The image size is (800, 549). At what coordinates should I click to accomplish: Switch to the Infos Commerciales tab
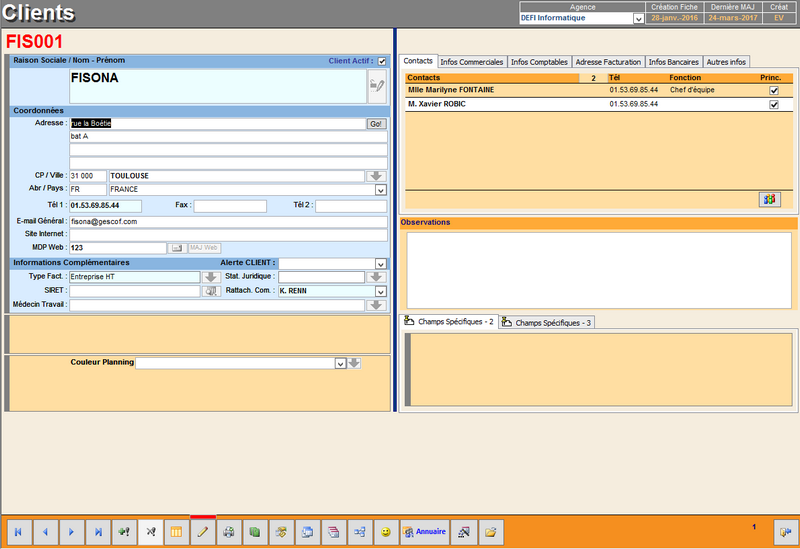point(472,62)
